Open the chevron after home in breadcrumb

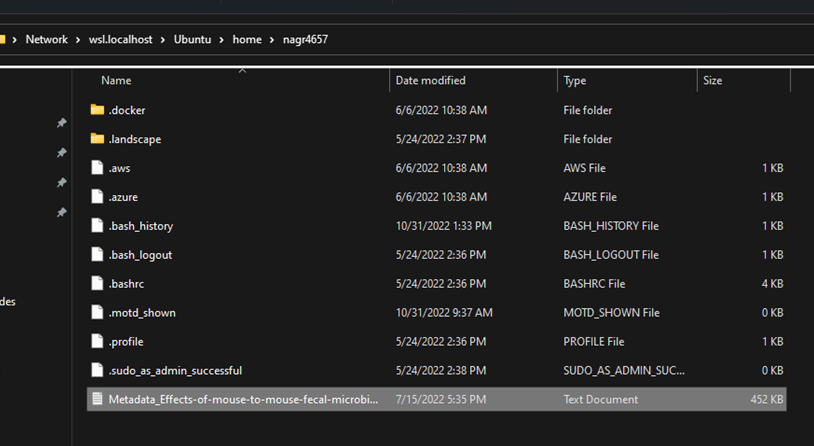point(271,40)
